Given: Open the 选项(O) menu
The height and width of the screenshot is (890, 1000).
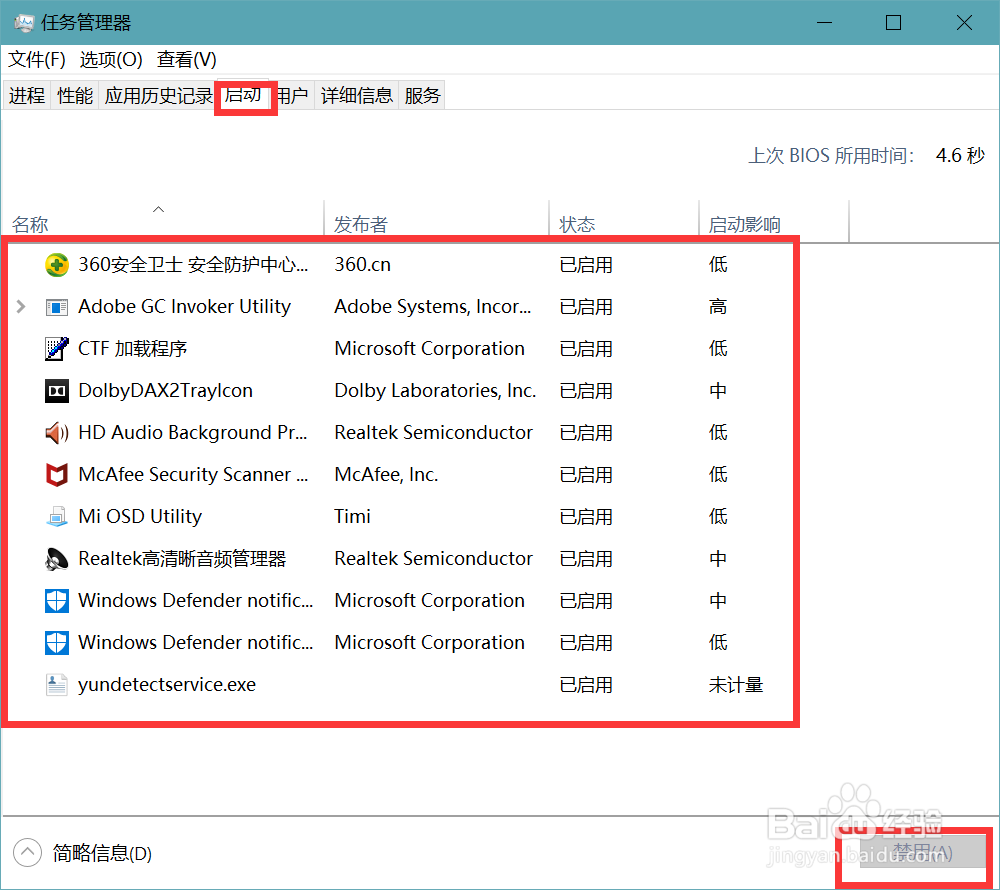Looking at the screenshot, I should pos(110,59).
